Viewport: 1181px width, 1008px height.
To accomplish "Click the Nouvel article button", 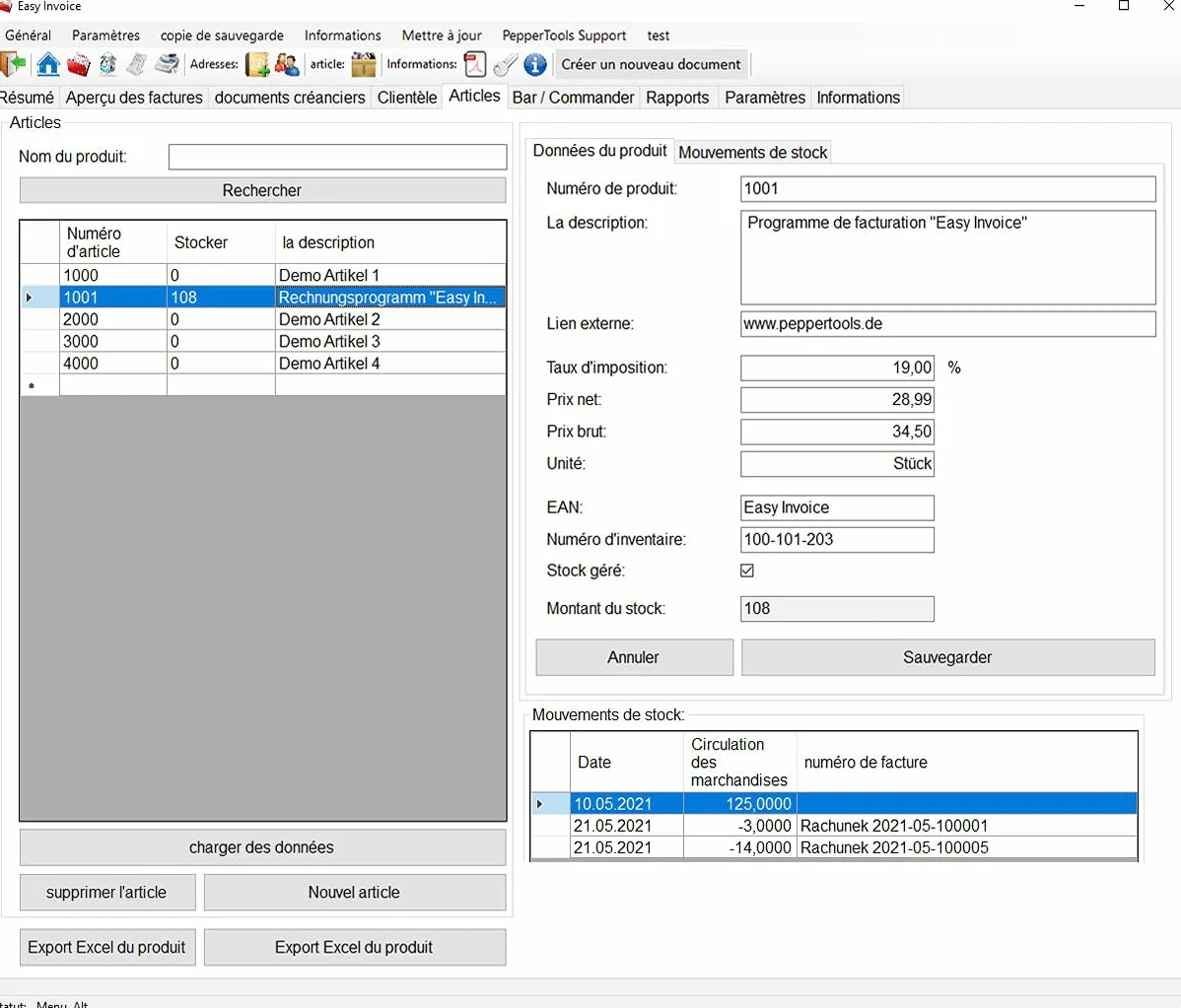I will point(355,893).
